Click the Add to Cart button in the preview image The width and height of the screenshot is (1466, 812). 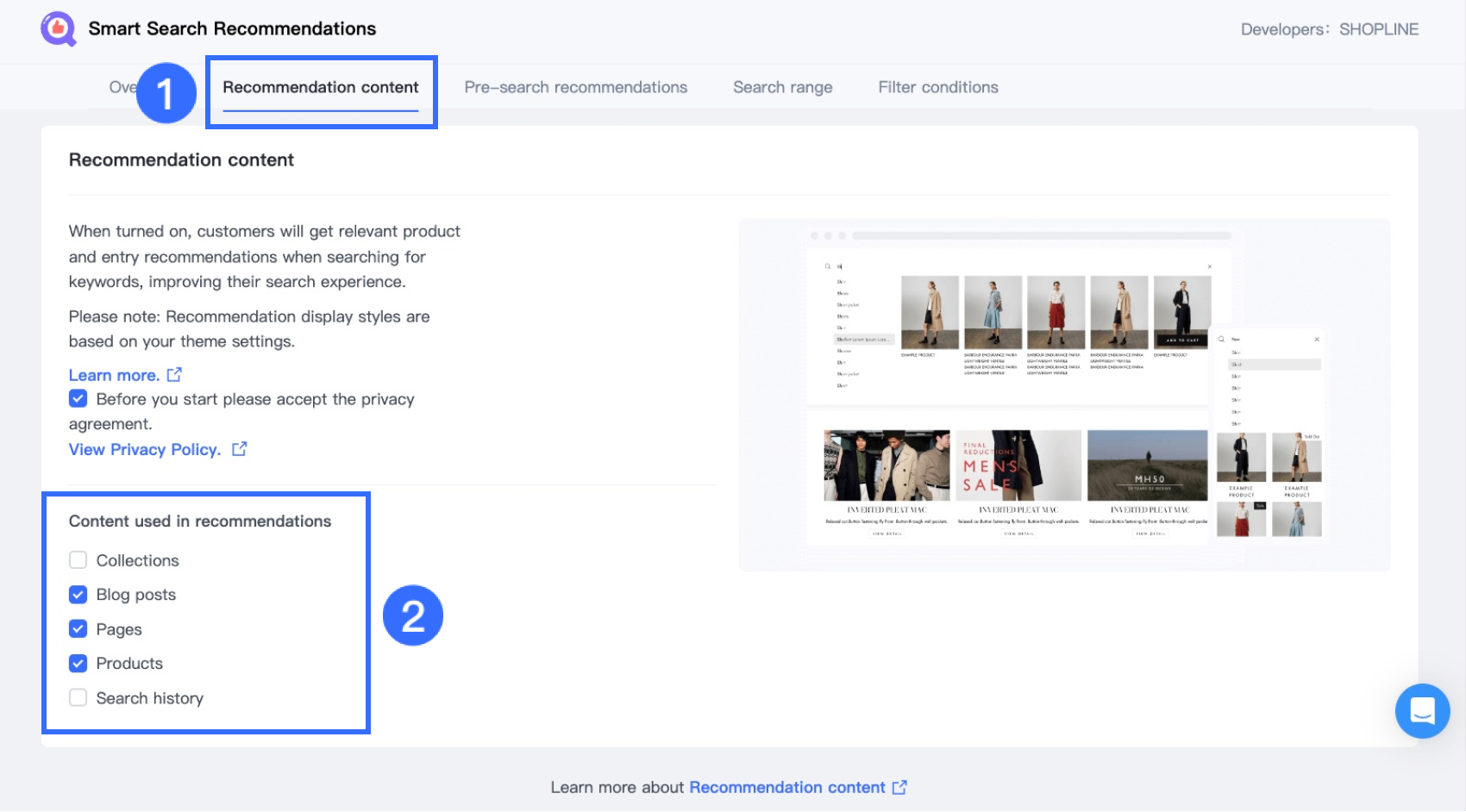[x=1183, y=341]
